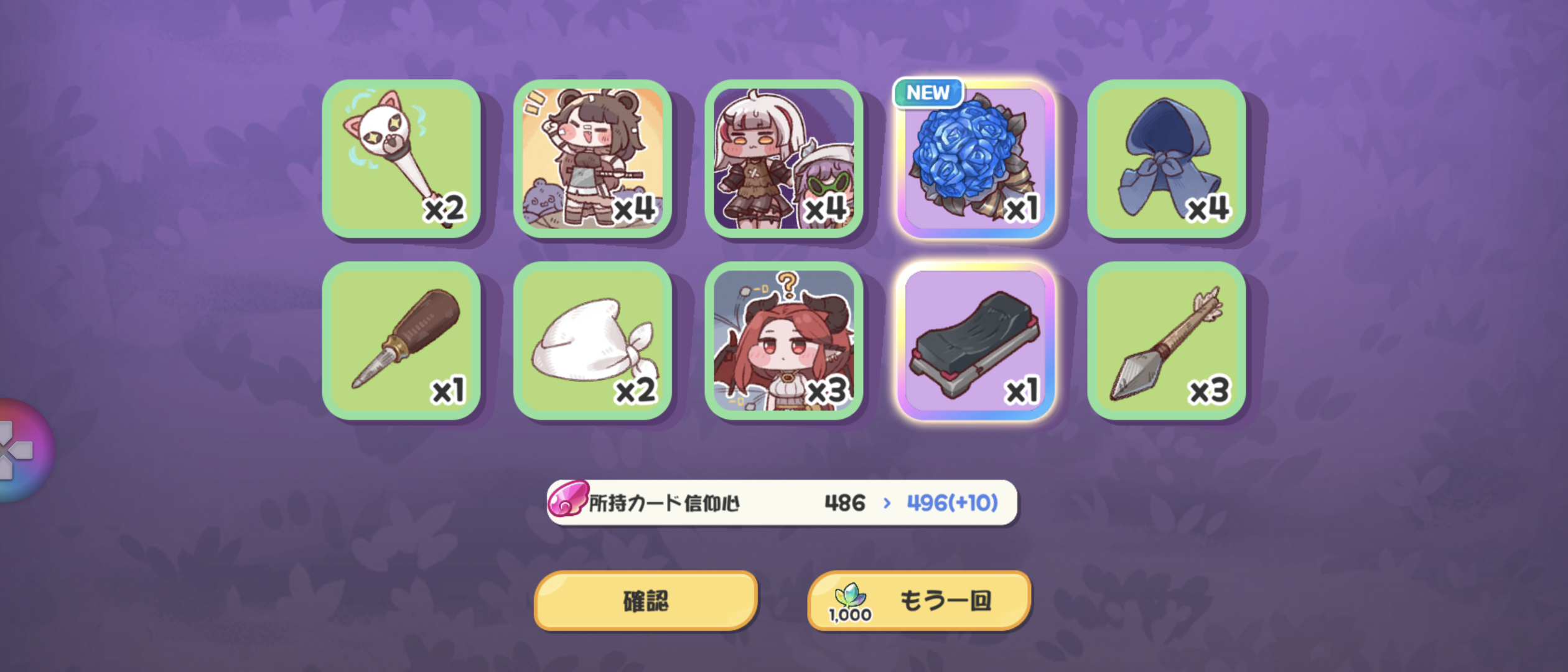Select the black anvil-like slab item
The width and height of the screenshot is (1568, 672).
coord(975,340)
